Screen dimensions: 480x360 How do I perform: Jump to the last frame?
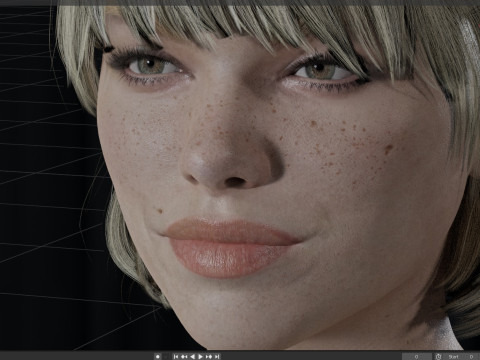(217, 357)
